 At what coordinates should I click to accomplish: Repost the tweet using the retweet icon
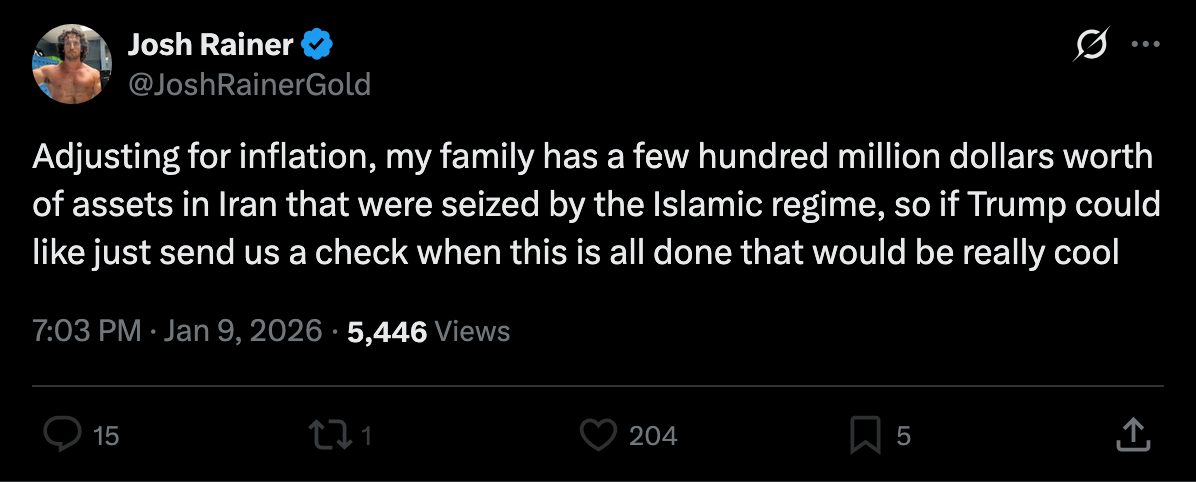[328, 434]
